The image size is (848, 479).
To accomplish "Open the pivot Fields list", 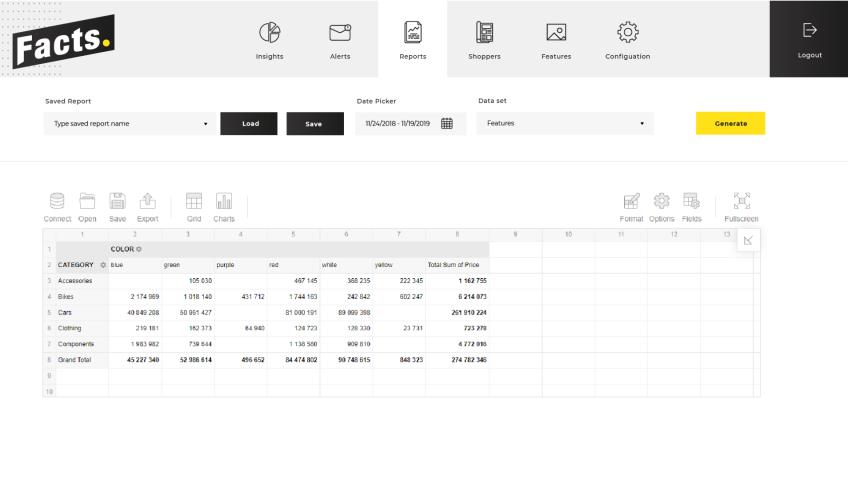I will pyautogui.click(x=691, y=202).
